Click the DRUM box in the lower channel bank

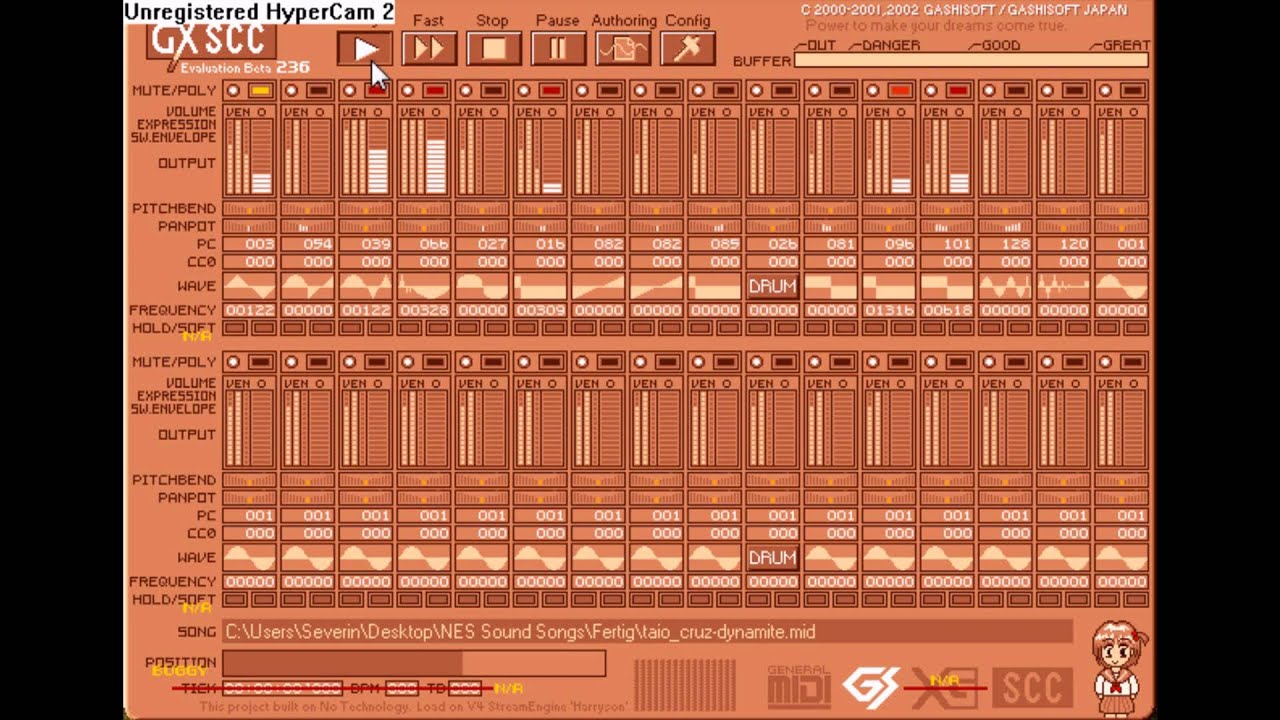(772, 558)
